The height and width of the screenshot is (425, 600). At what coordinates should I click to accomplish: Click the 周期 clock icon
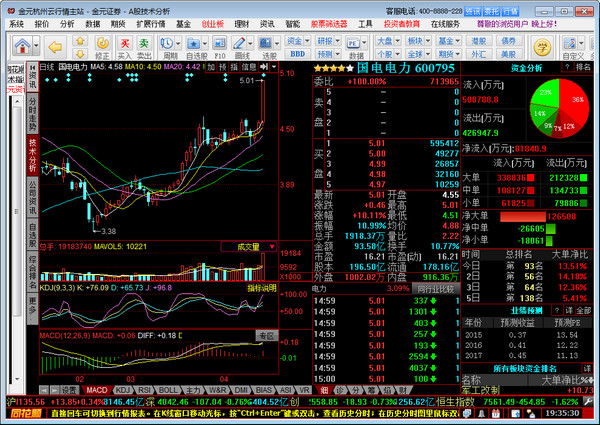point(167,43)
